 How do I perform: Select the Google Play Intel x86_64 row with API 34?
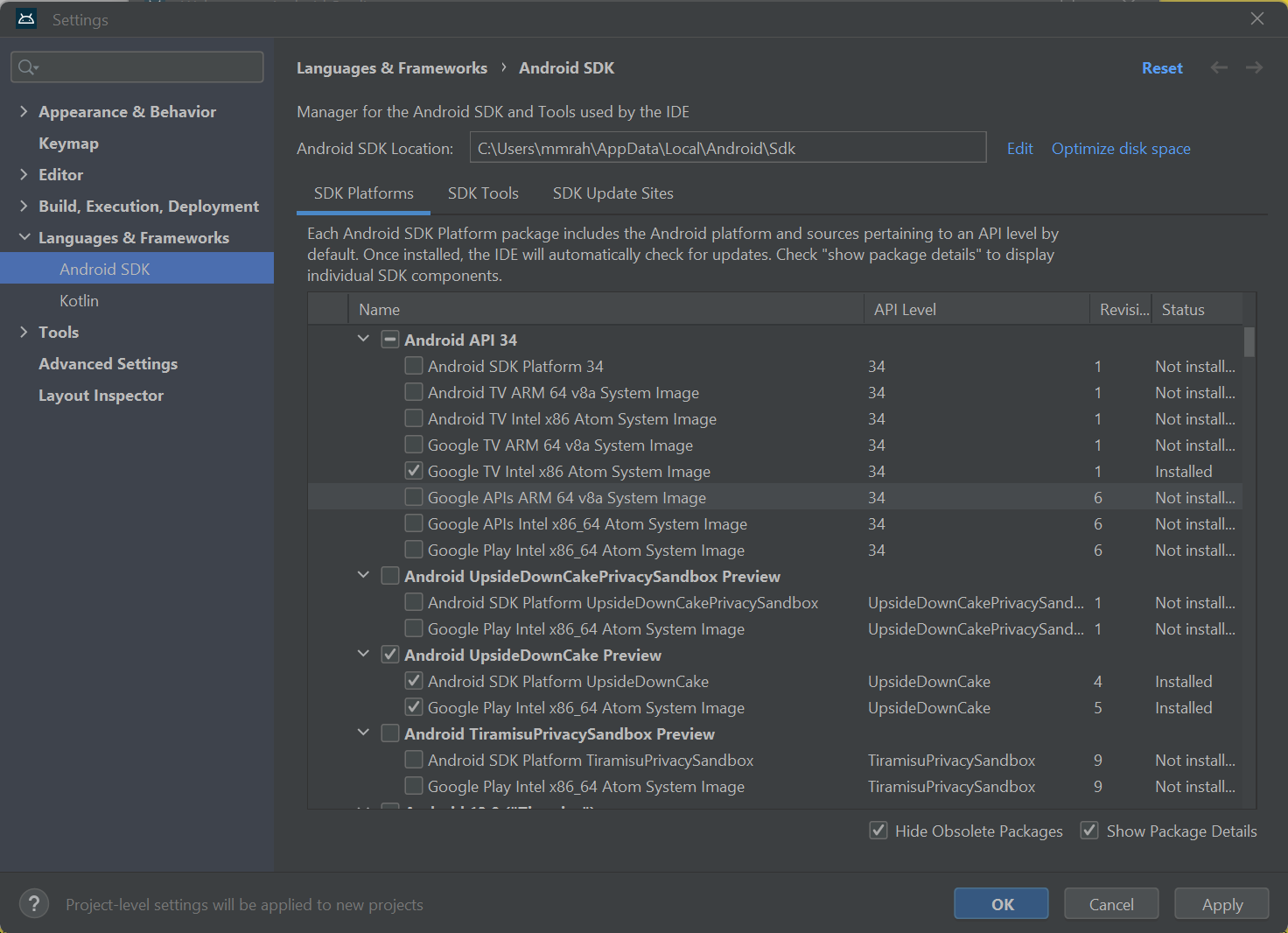(x=775, y=550)
